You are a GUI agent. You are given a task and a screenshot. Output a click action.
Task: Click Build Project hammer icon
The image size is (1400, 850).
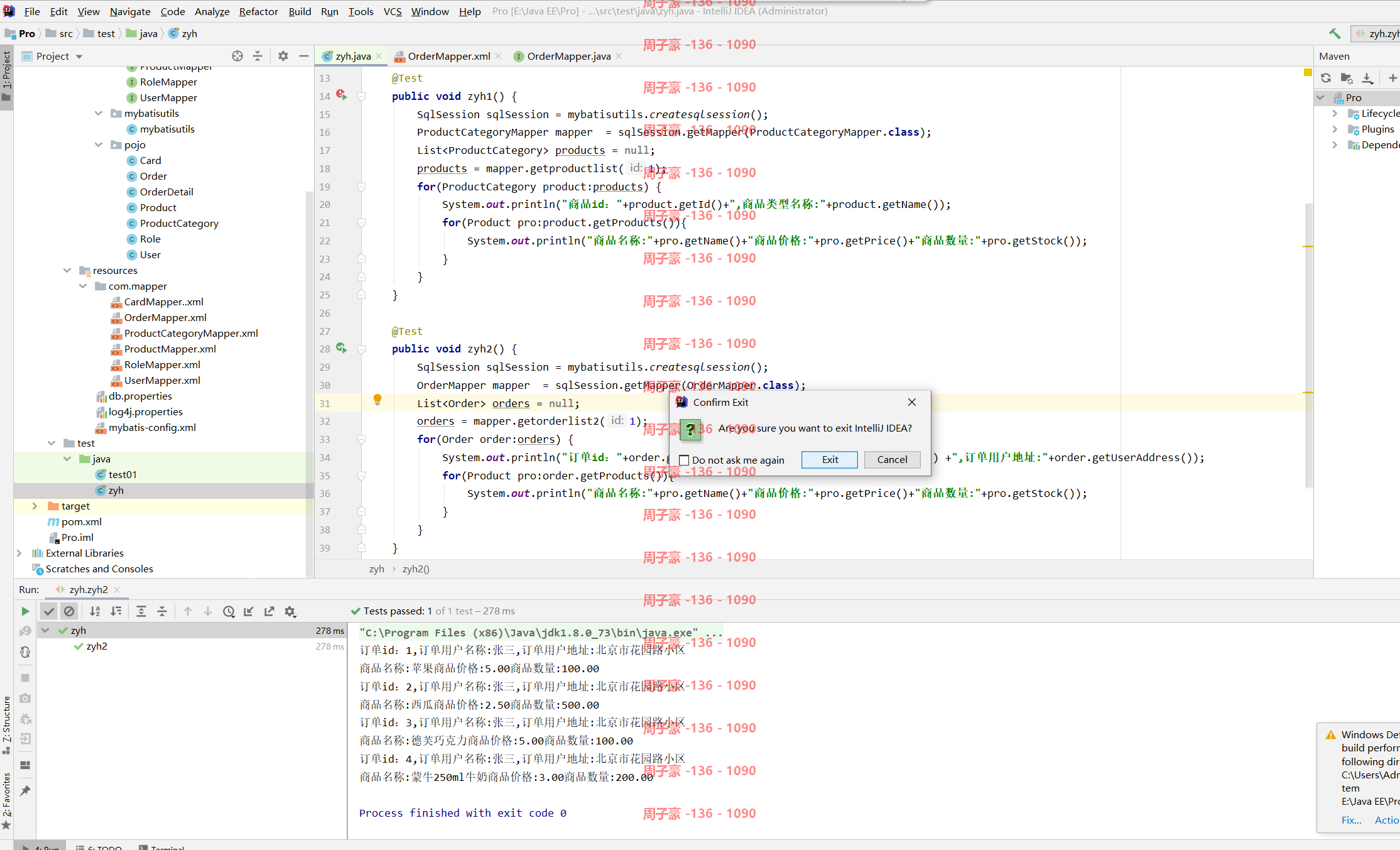[1335, 33]
